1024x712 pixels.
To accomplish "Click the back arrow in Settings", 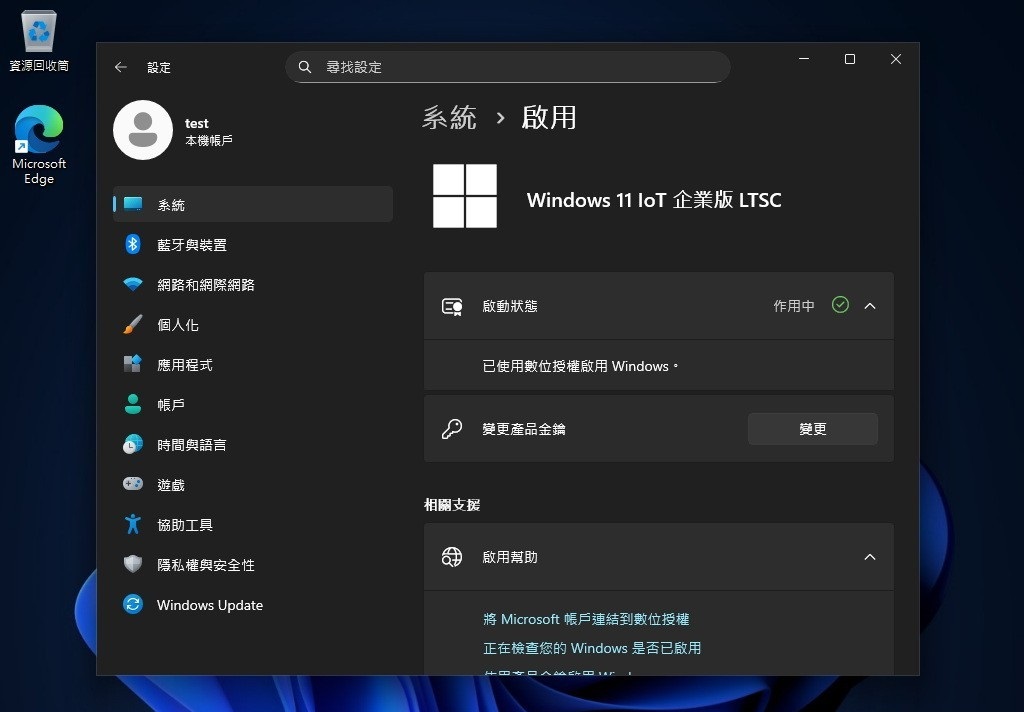I will [x=121, y=67].
